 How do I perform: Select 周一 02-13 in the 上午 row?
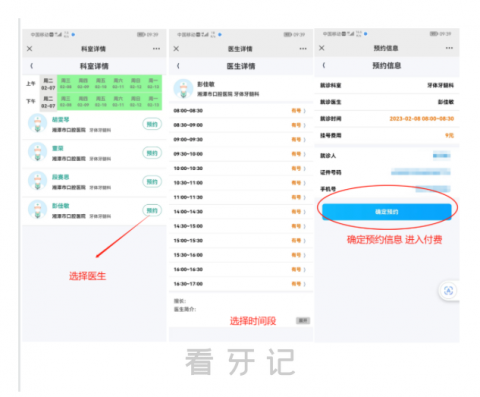153,84
